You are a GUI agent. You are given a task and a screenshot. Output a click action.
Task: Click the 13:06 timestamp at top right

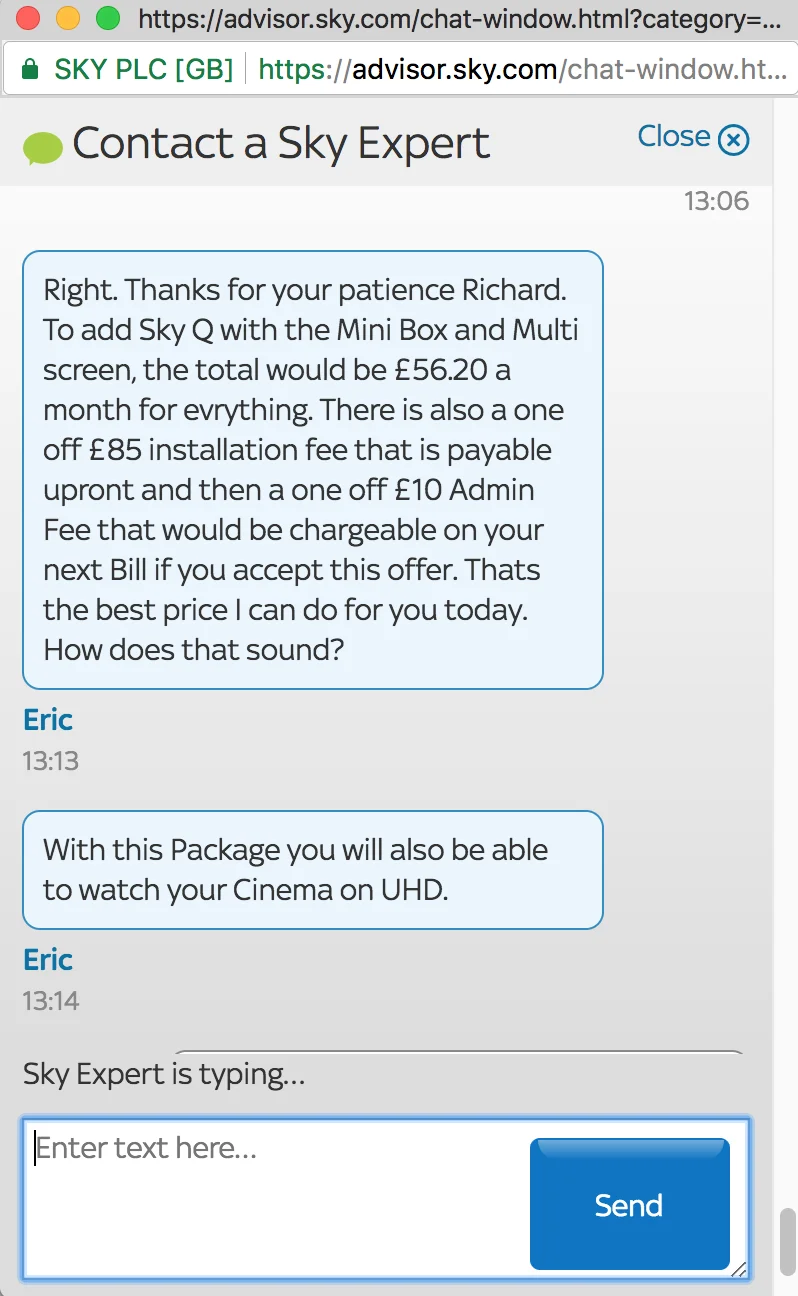pos(716,201)
